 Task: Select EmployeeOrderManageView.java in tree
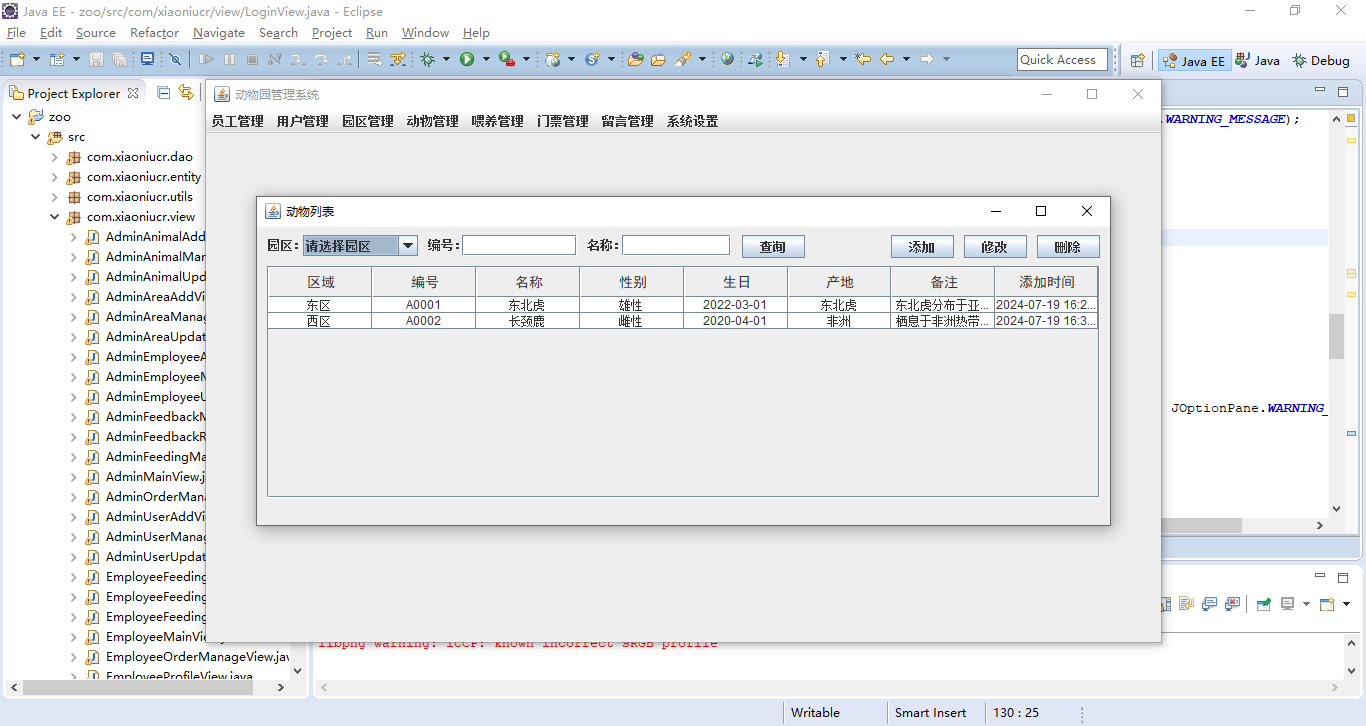[x=197, y=657]
